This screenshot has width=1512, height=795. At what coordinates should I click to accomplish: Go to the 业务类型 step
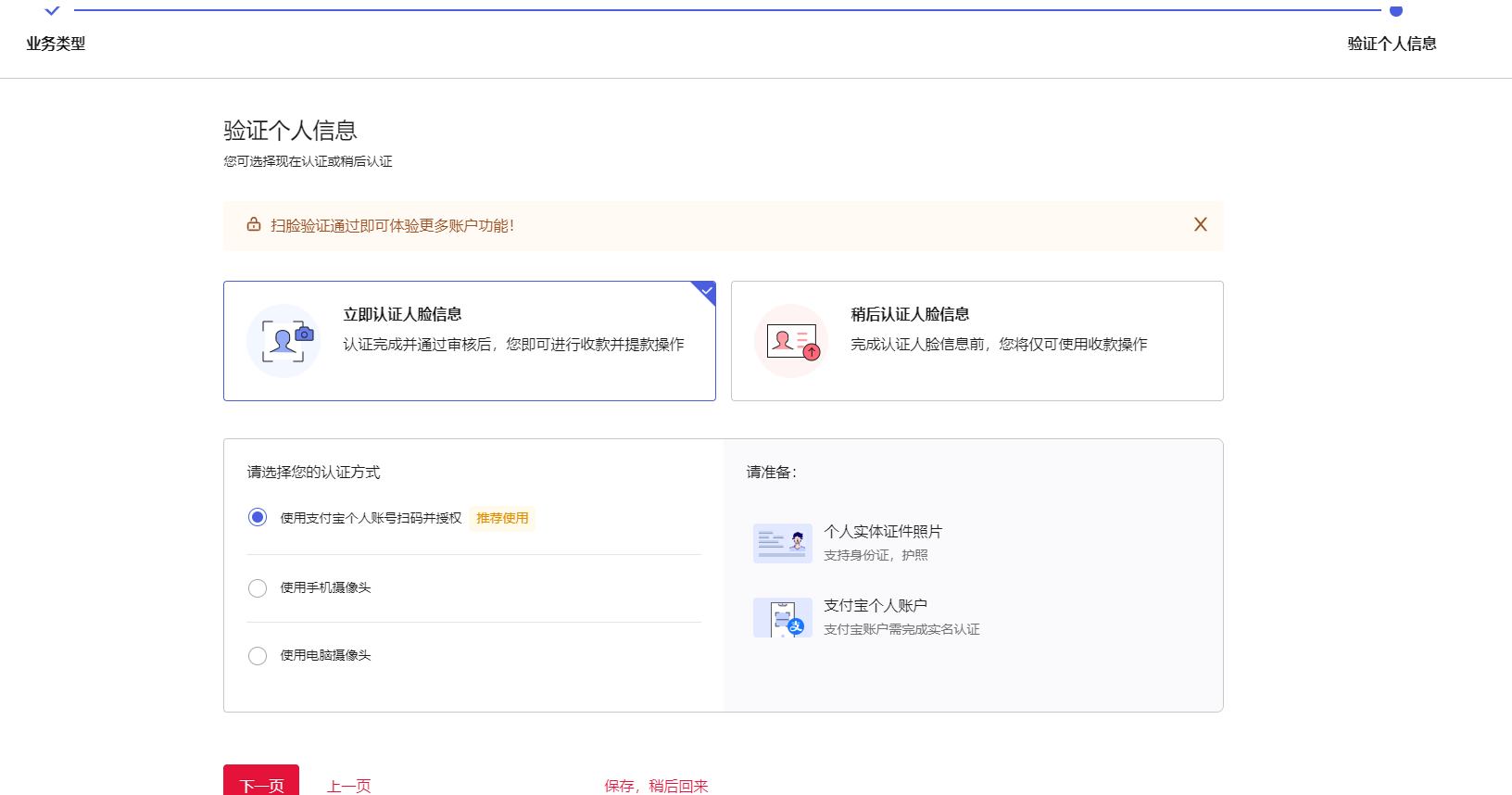point(56,44)
